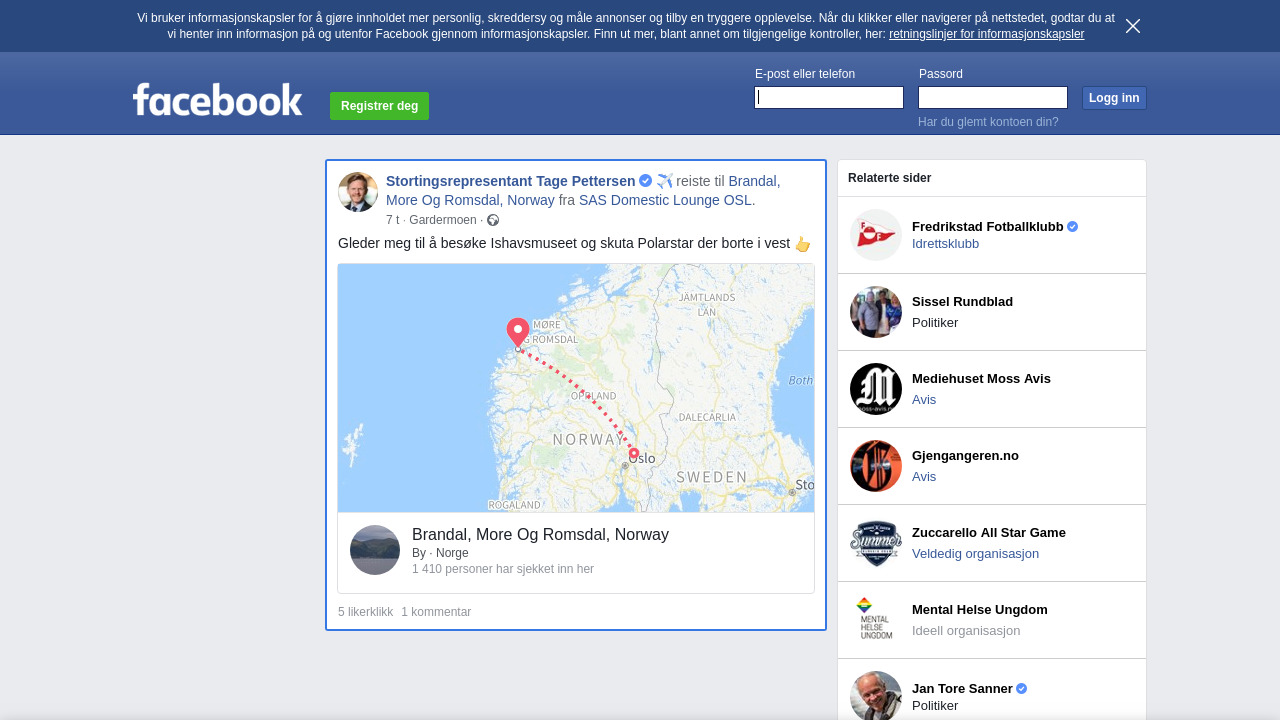Open Fredrikstad Fotballklubb page logo
Image resolution: width=1280 pixels, height=720 pixels.
pos(876,235)
